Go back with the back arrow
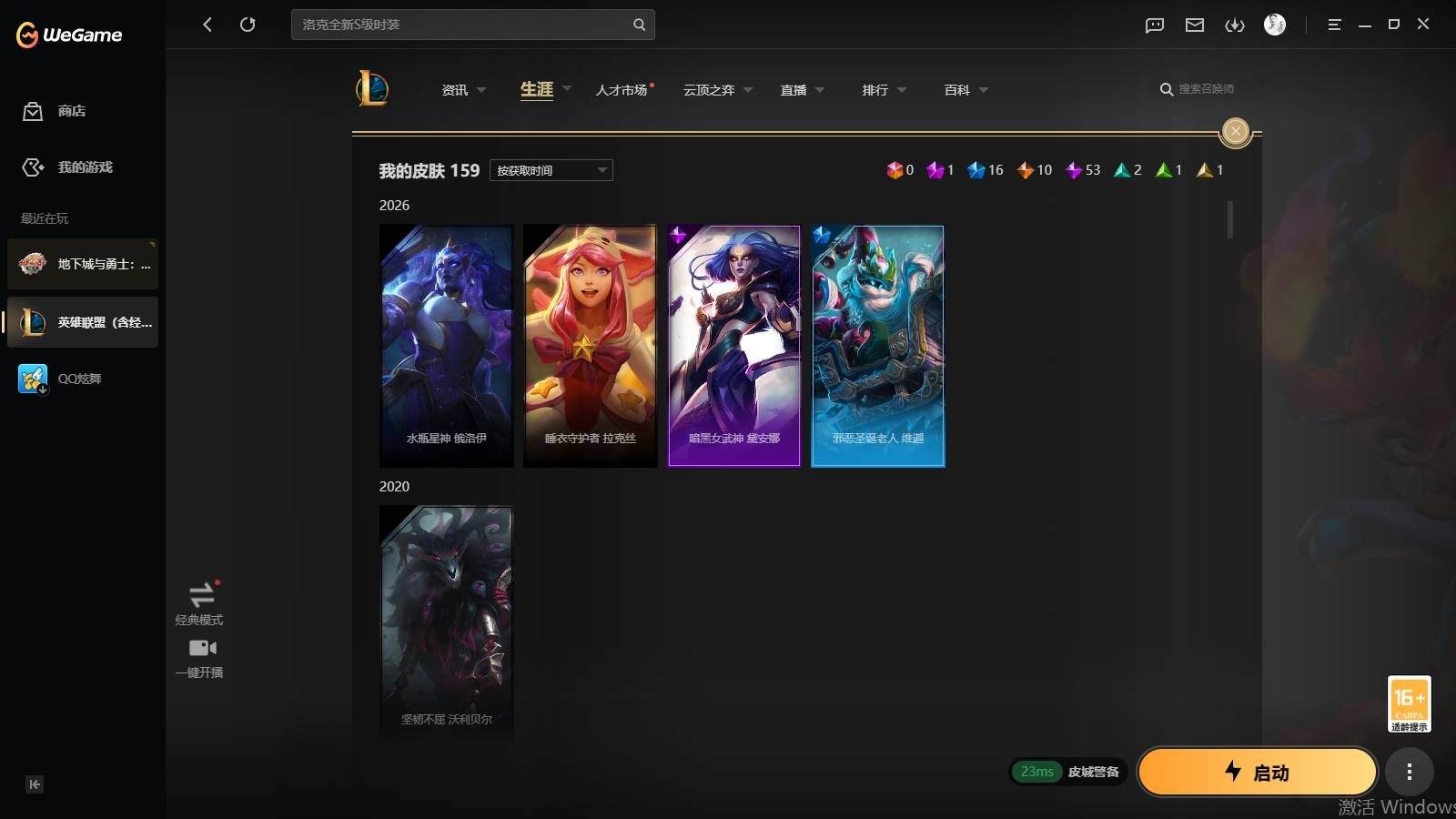The height and width of the screenshot is (819, 1456). (207, 25)
